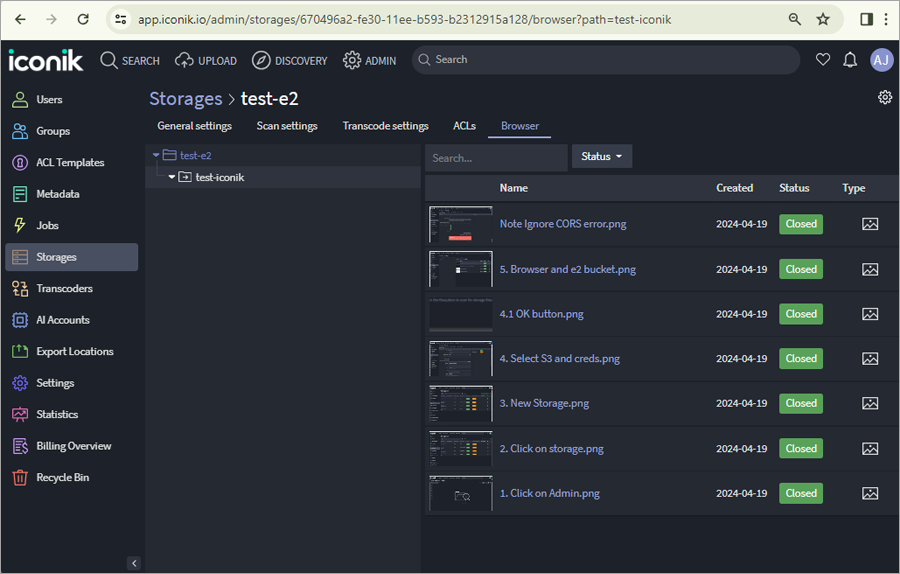The width and height of the screenshot is (900, 574).
Task: Collapse the test-e2 folder tree node
Action: tap(156, 155)
